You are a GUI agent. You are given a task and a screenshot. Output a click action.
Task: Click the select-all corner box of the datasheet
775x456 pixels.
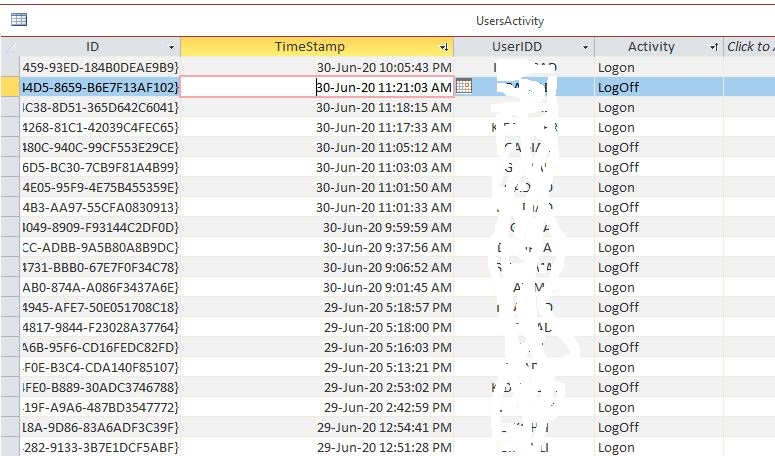[x=10, y=47]
